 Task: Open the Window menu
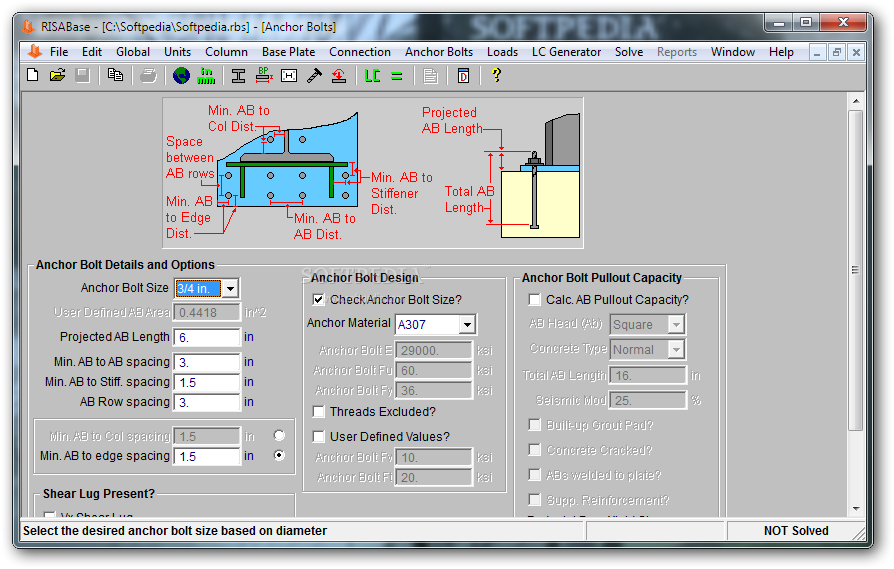[x=733, y=52]
